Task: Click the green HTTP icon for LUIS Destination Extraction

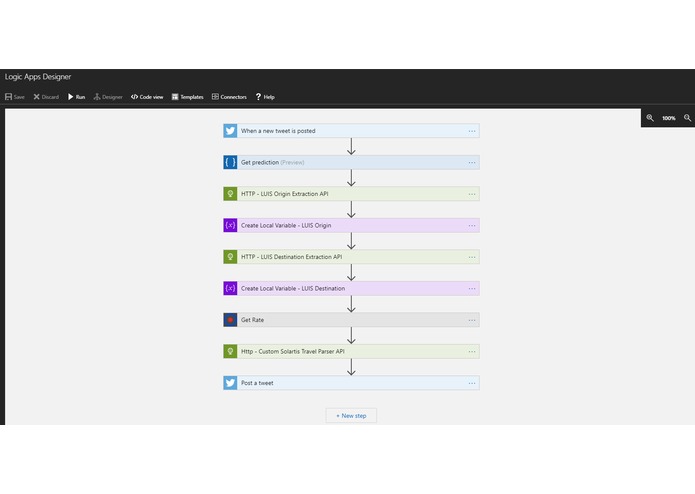Action: [230, 257]
